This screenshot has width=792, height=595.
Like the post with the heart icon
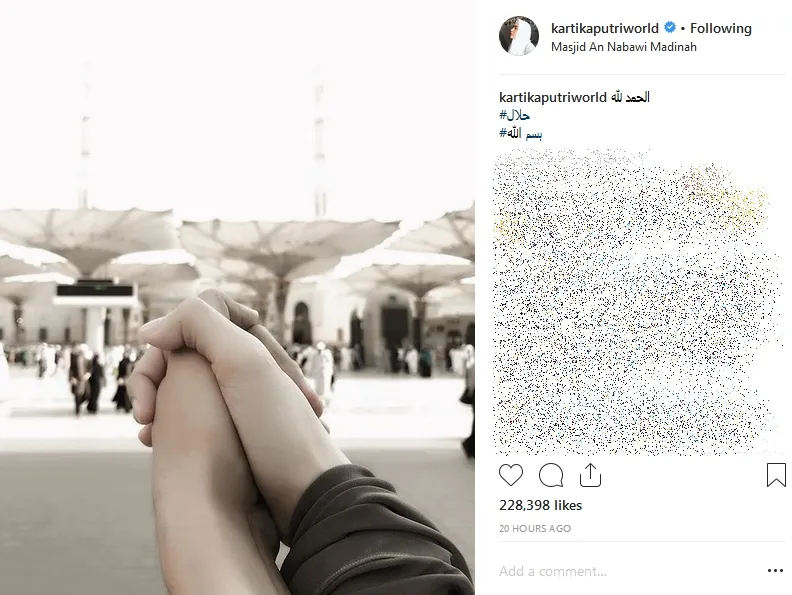tap(511, 475)
